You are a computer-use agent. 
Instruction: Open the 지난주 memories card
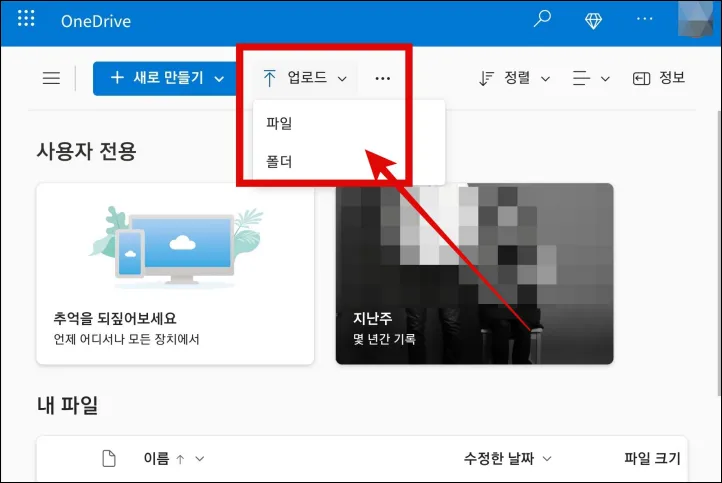click(x=474, y=274)
